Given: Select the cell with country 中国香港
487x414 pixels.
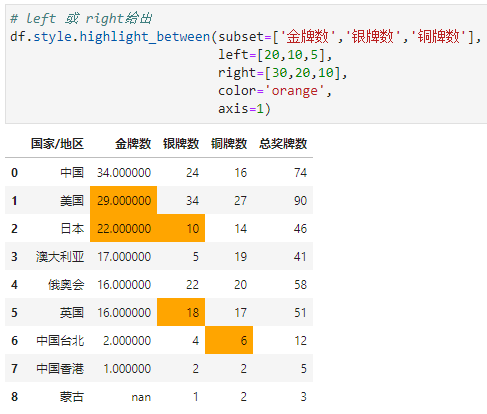Looking at the screenshot, I should pyautogui.click(x=60, y=369).
